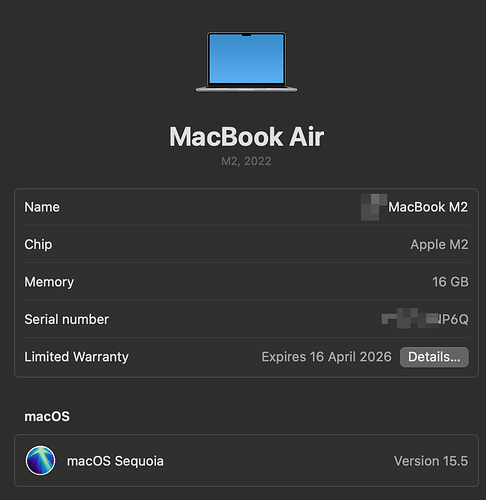Click the blue laptop screen in illustration
486x500 pixels.
[x=246, y=59]
